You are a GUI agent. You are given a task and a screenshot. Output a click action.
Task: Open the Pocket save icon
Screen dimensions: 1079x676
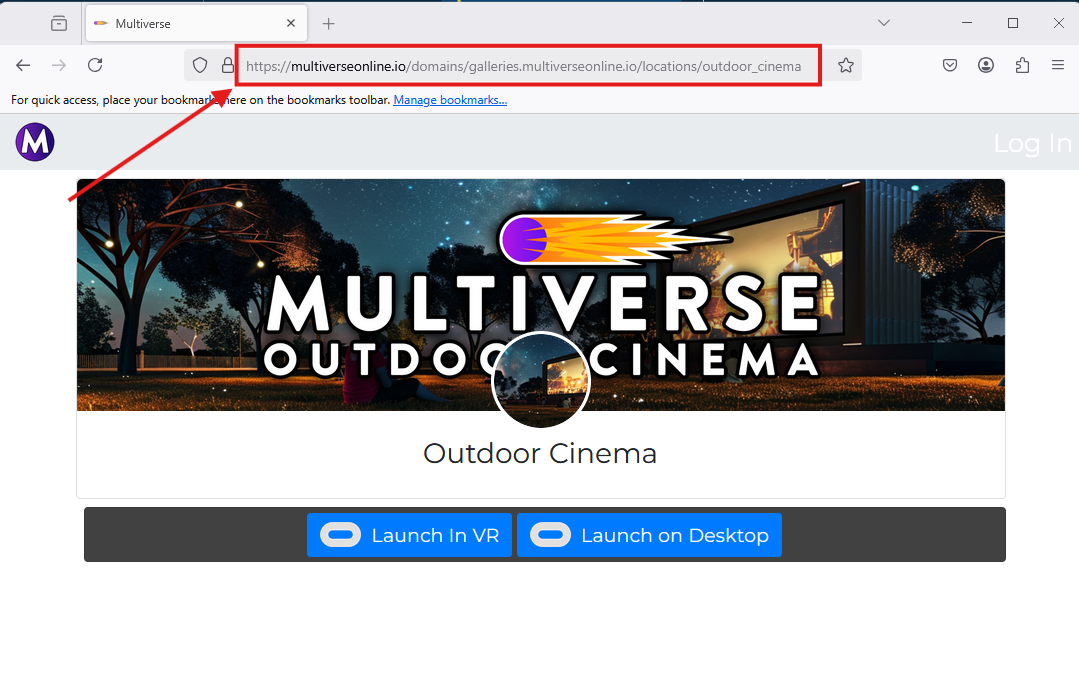949,64
